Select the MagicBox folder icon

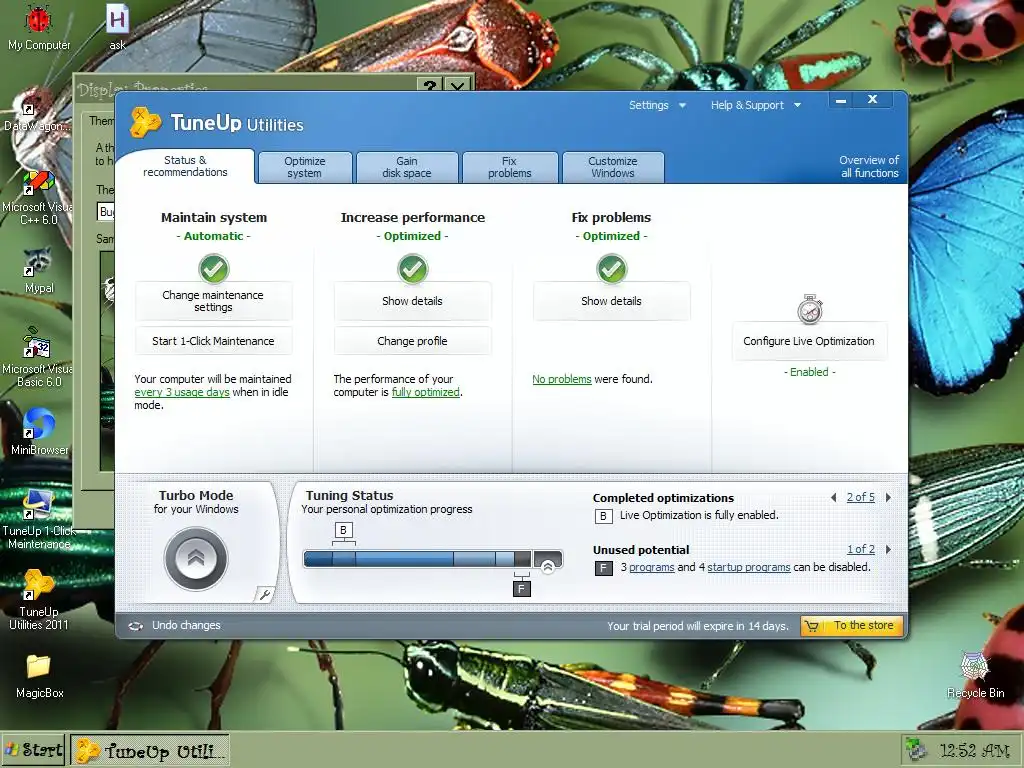(x=39, y=676)
